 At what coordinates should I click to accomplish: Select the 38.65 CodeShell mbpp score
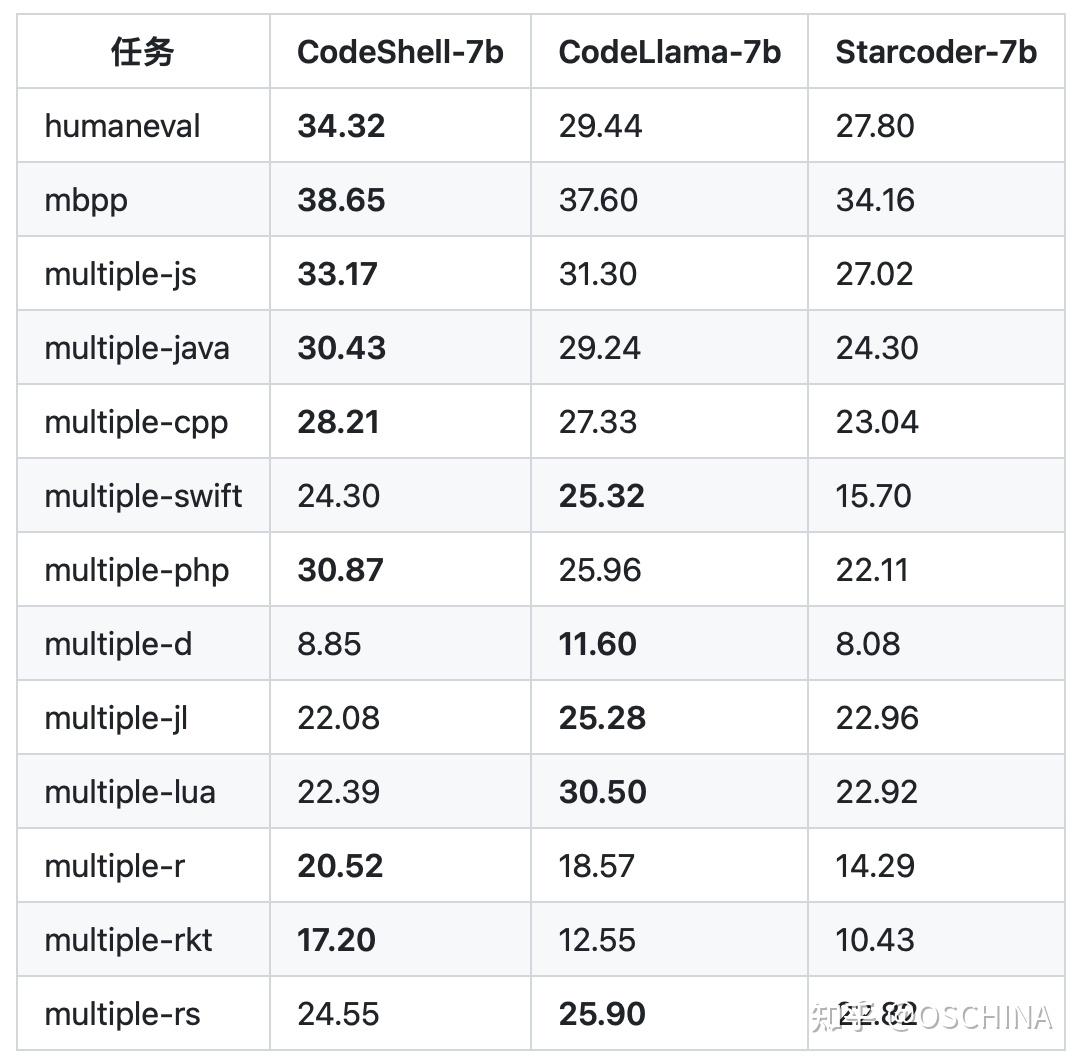341,200
